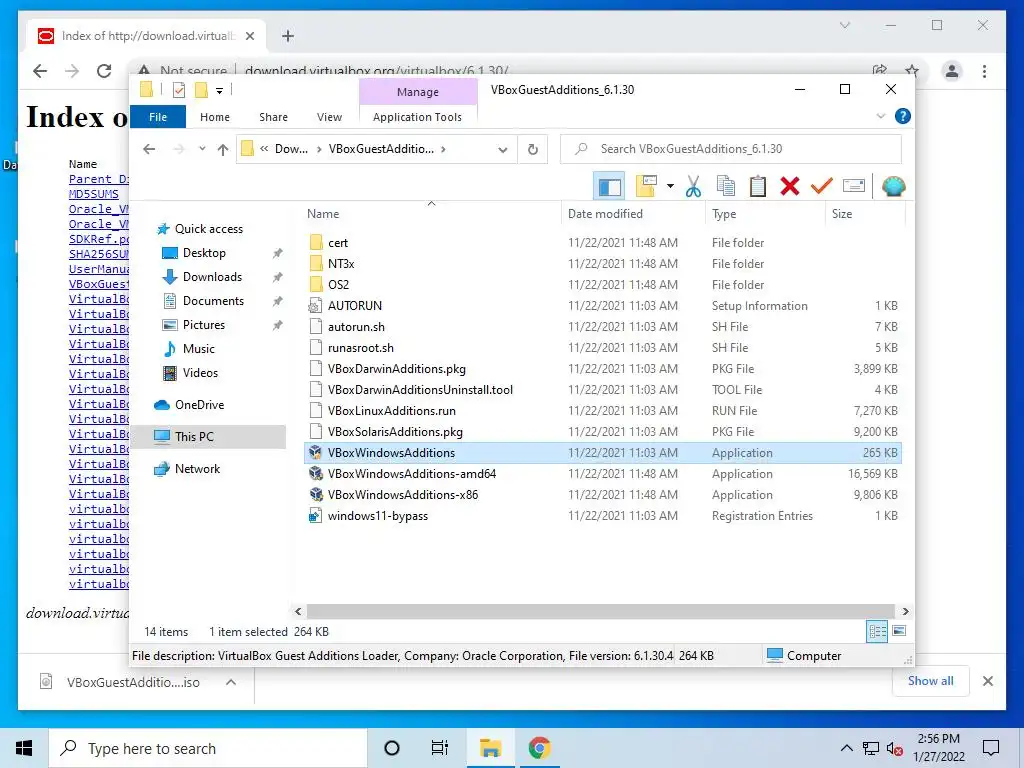Open VBoxGuestAdditions iso download options chevron
1024x768 pixels.
[231, 682]
